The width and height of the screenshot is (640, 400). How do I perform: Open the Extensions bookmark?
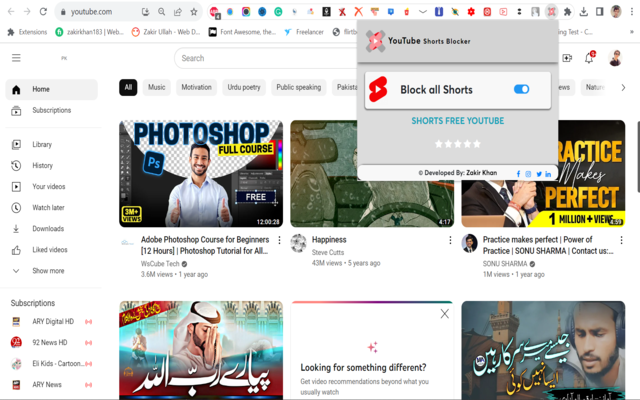pos(28,32)
